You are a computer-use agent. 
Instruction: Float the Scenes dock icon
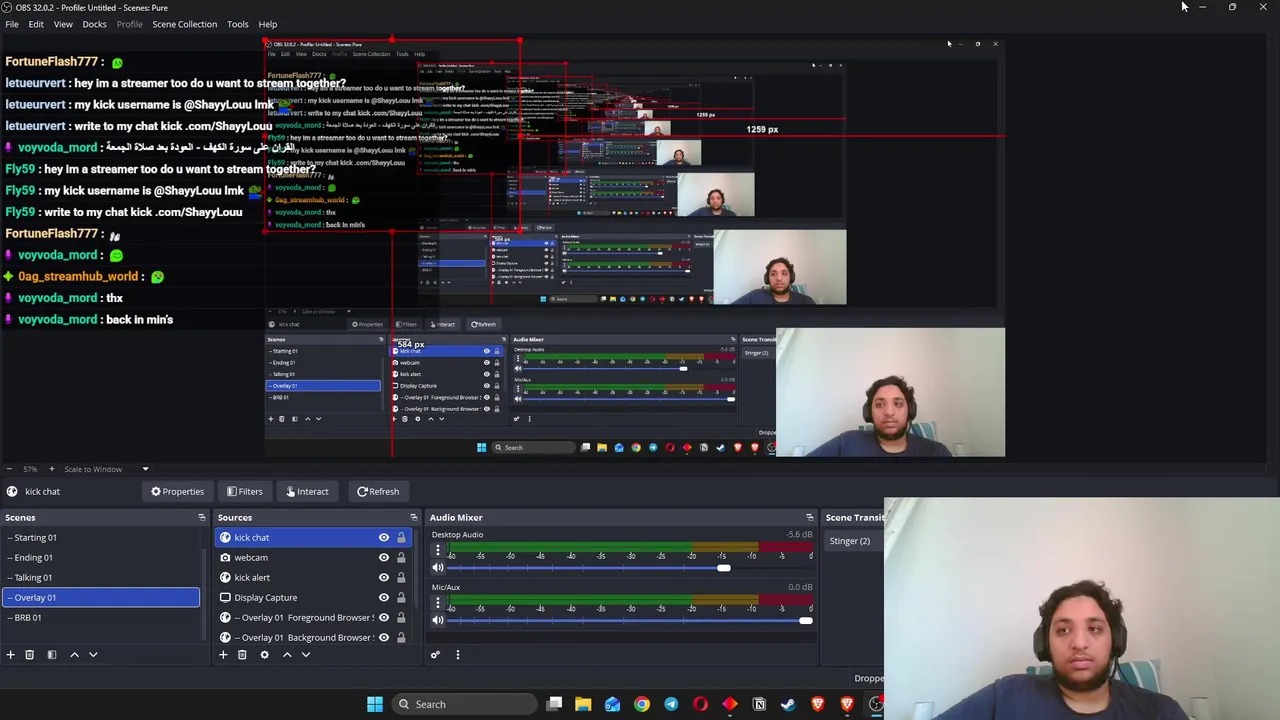pyautogui.click(x=202, y=517)
